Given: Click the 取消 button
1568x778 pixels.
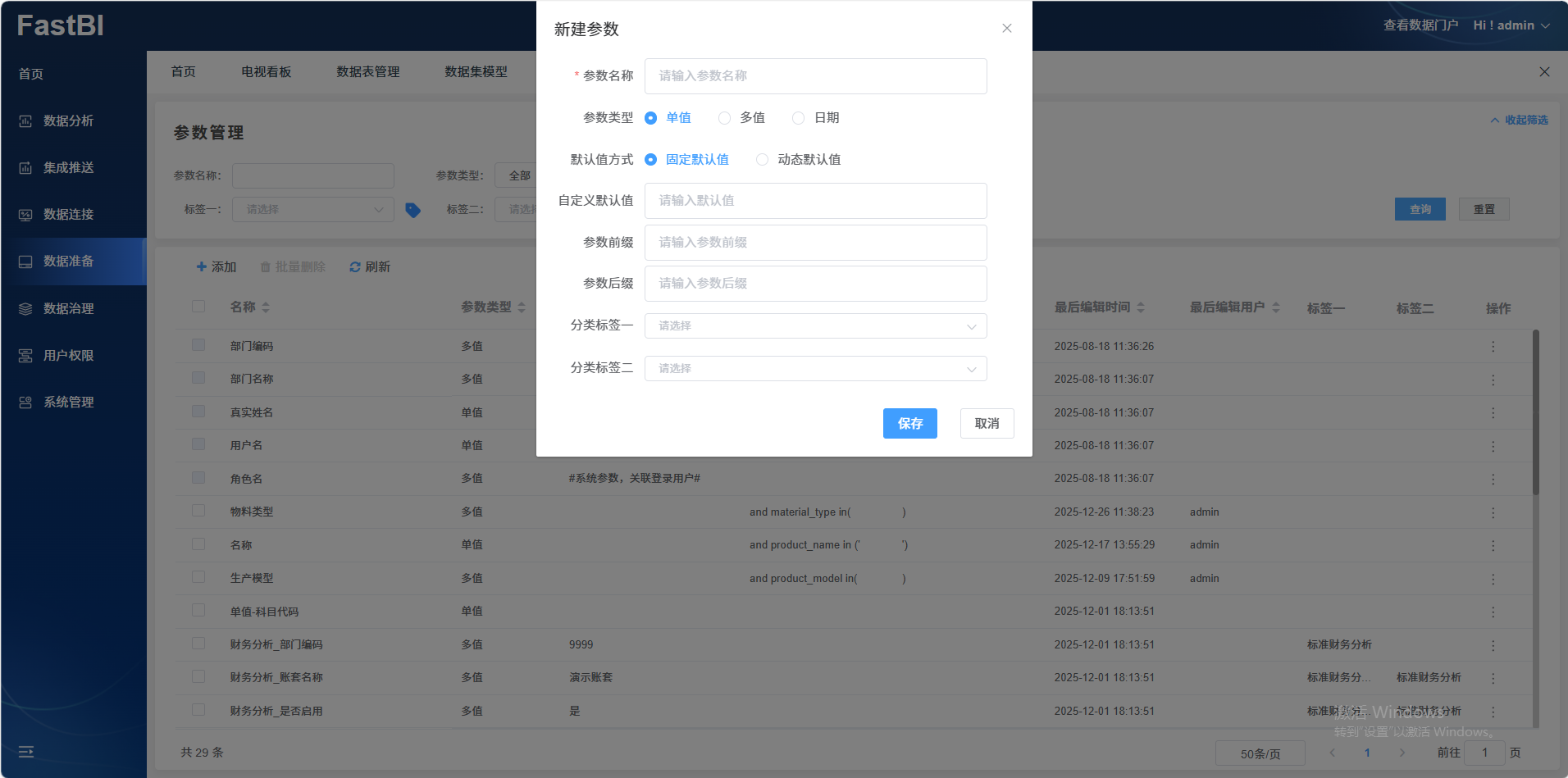Looking at the screenshot, I should [987, 424].
